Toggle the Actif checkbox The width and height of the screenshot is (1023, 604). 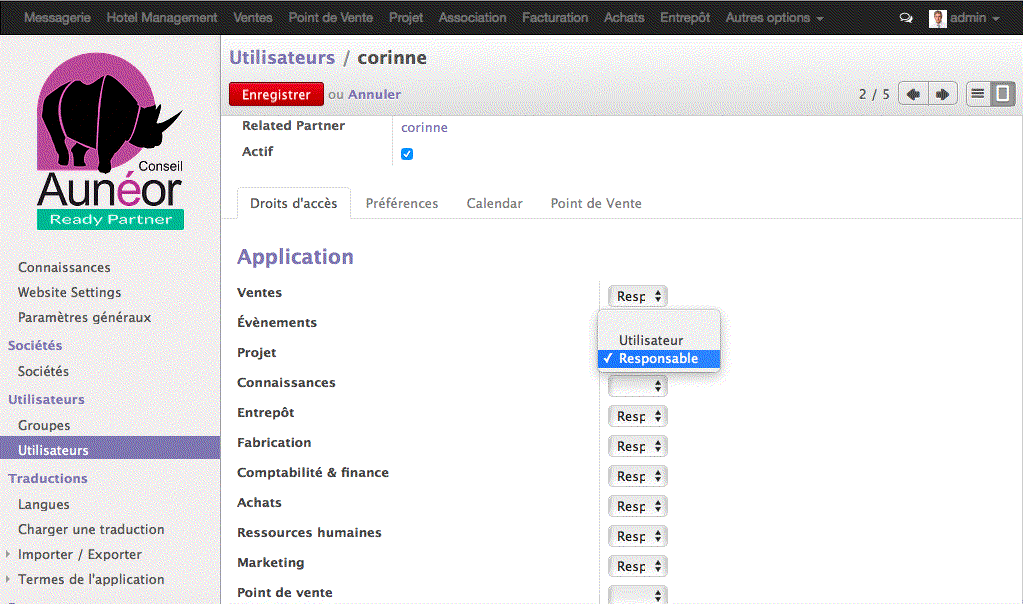tap(404, 154)
